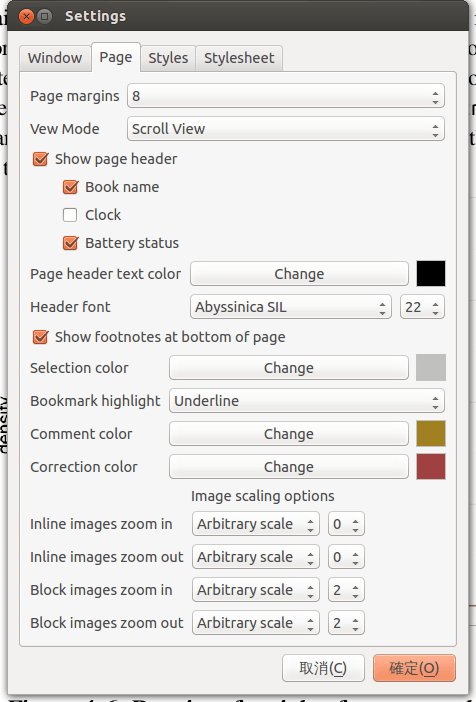The width and height of the screenshot is (476, 702).
Task: Click the black page header color swatch
Action: tap(431, 274)
